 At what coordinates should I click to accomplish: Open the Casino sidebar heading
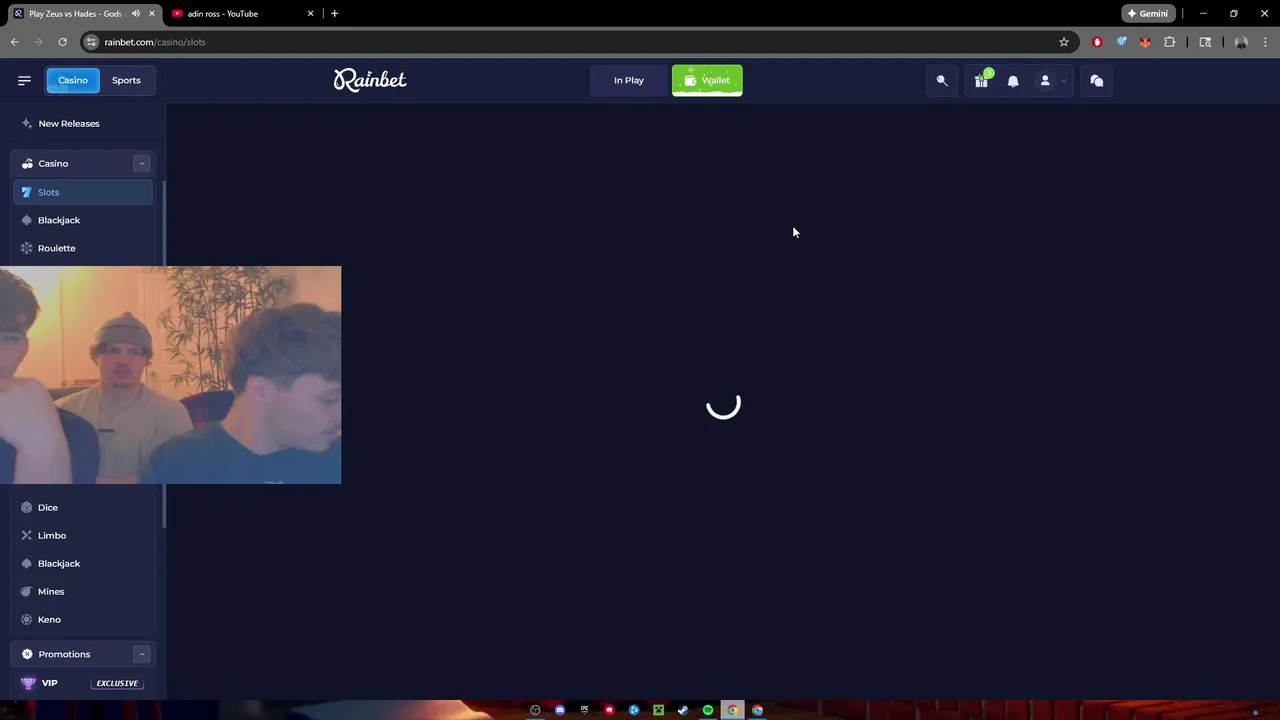53,163
